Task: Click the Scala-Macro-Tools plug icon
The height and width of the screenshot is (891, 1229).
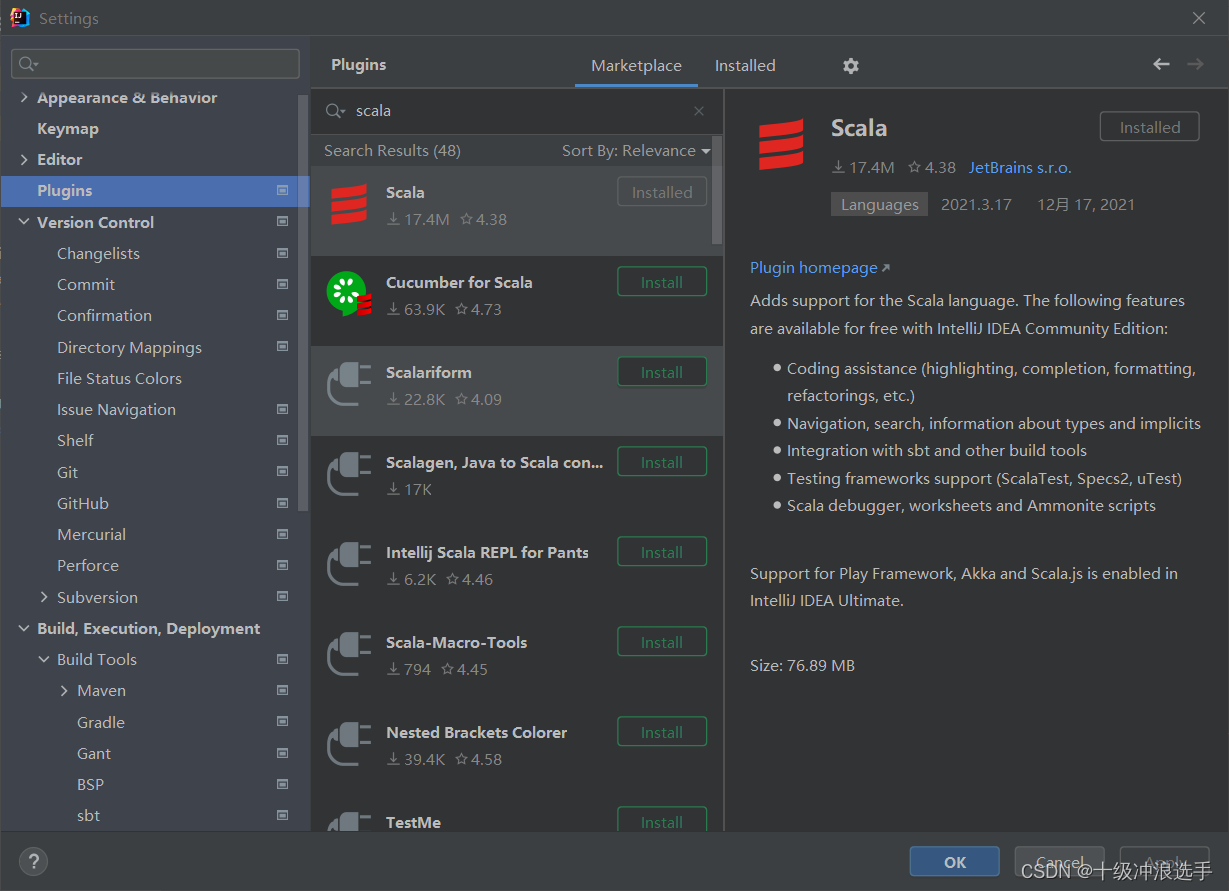Action: (x=349, y=655)
